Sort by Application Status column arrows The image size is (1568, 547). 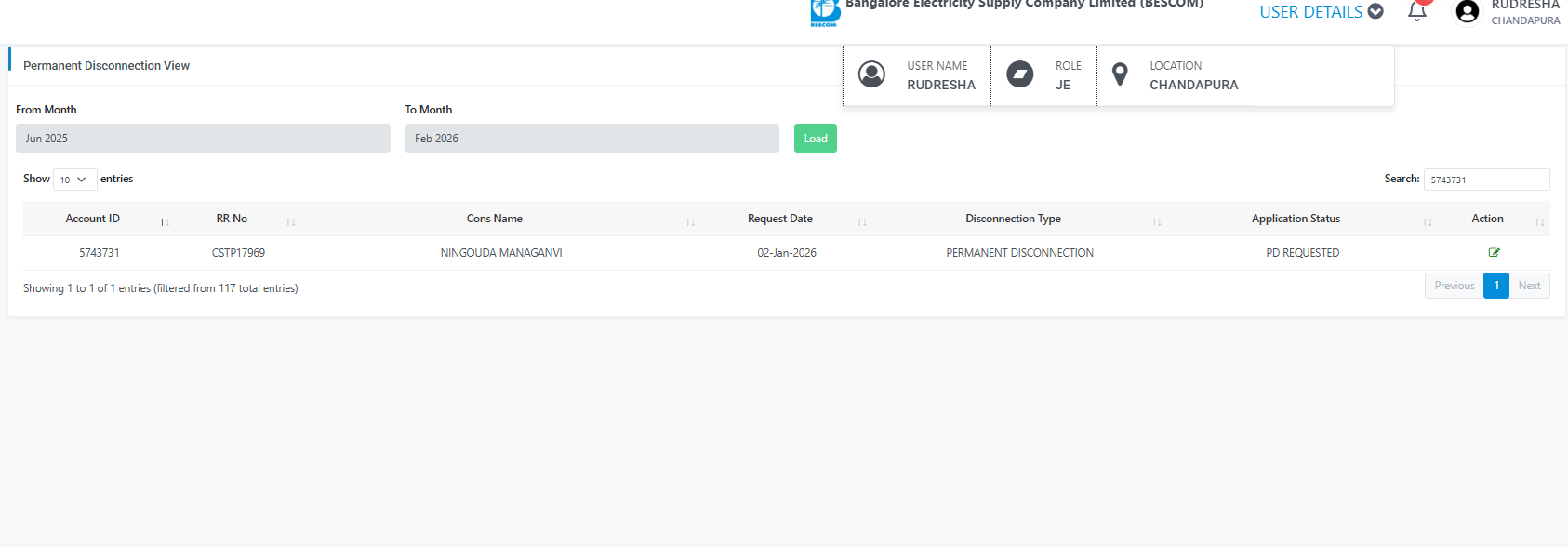point(1428,221)
